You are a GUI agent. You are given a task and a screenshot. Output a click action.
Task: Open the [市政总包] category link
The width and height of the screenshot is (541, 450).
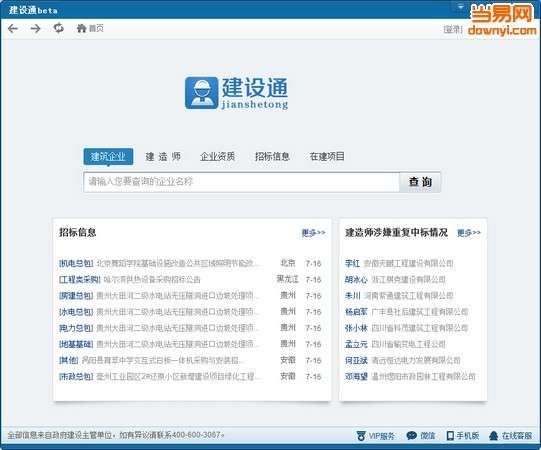coord(76,376)
